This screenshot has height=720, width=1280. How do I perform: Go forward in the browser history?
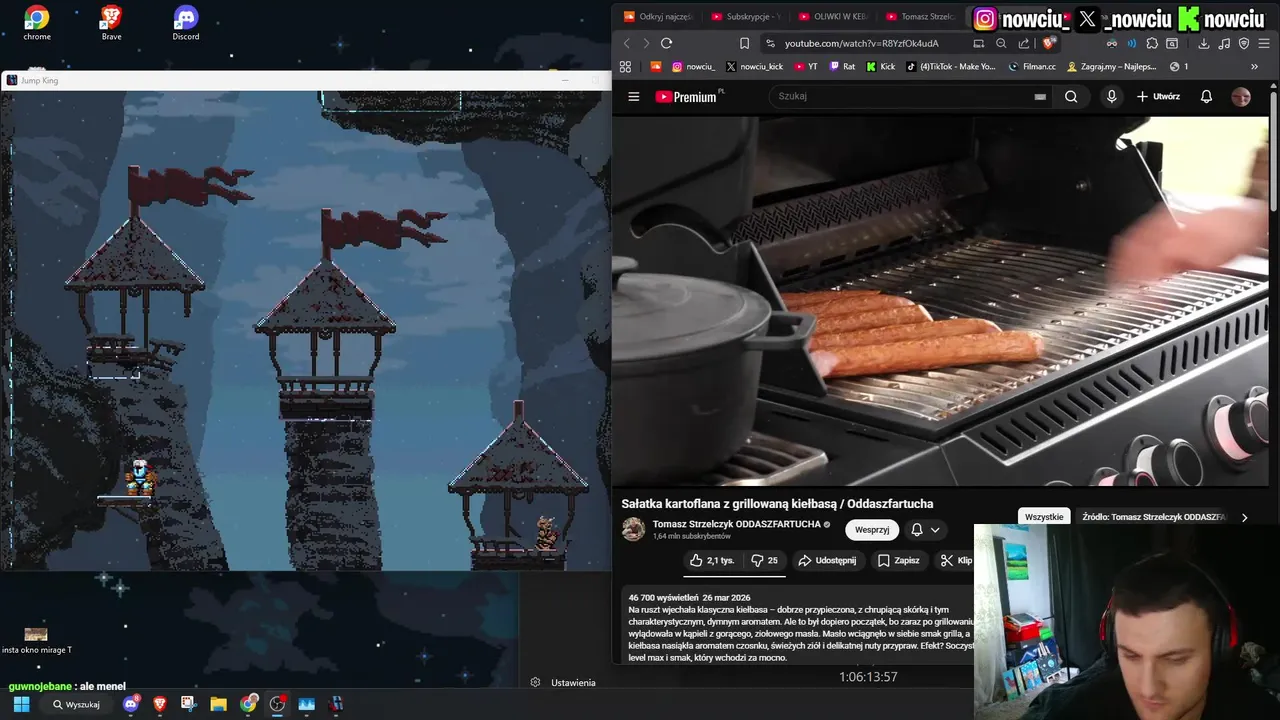(646, 43)
